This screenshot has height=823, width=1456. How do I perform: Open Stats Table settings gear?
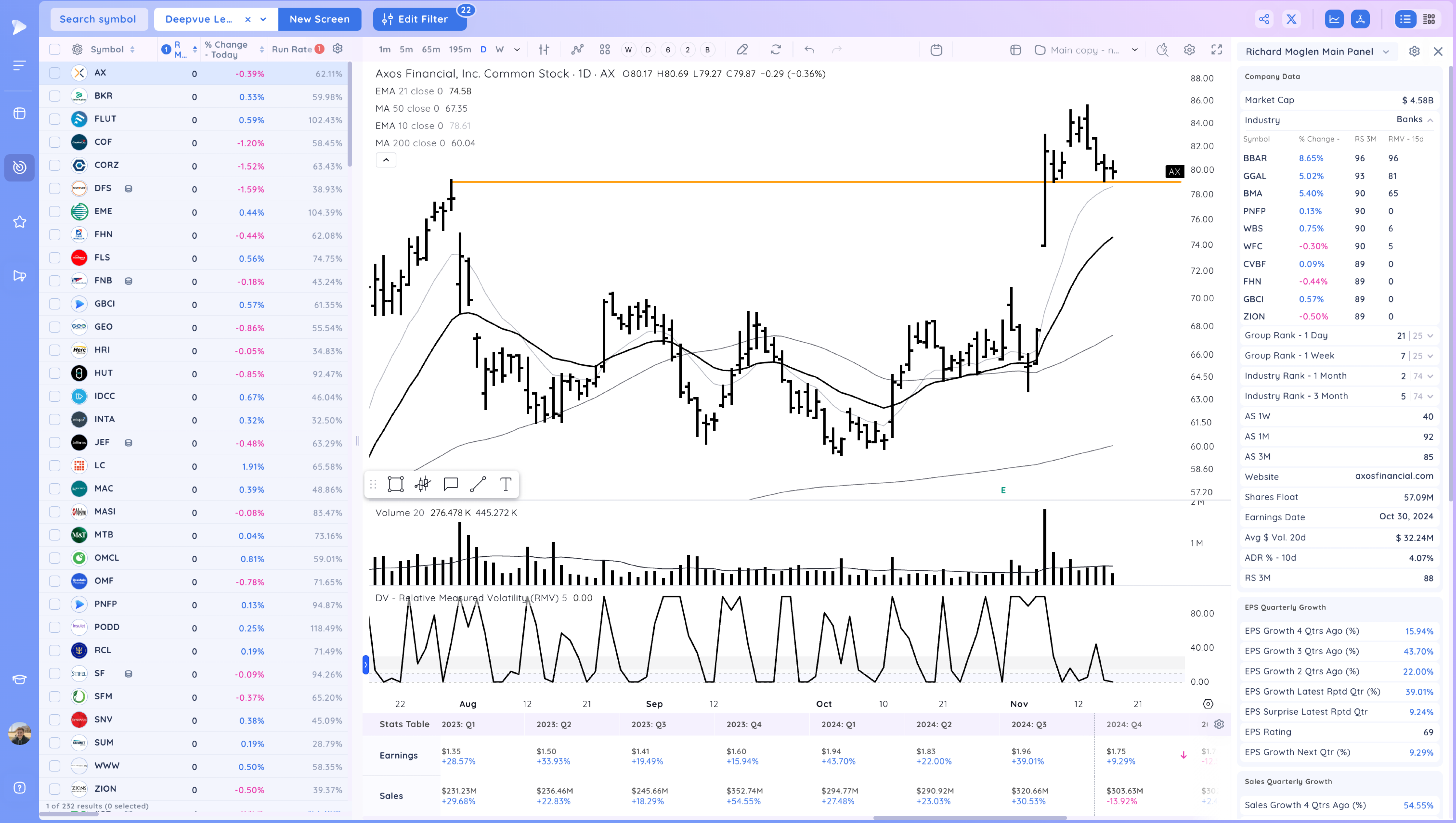tap(1219, 724)
